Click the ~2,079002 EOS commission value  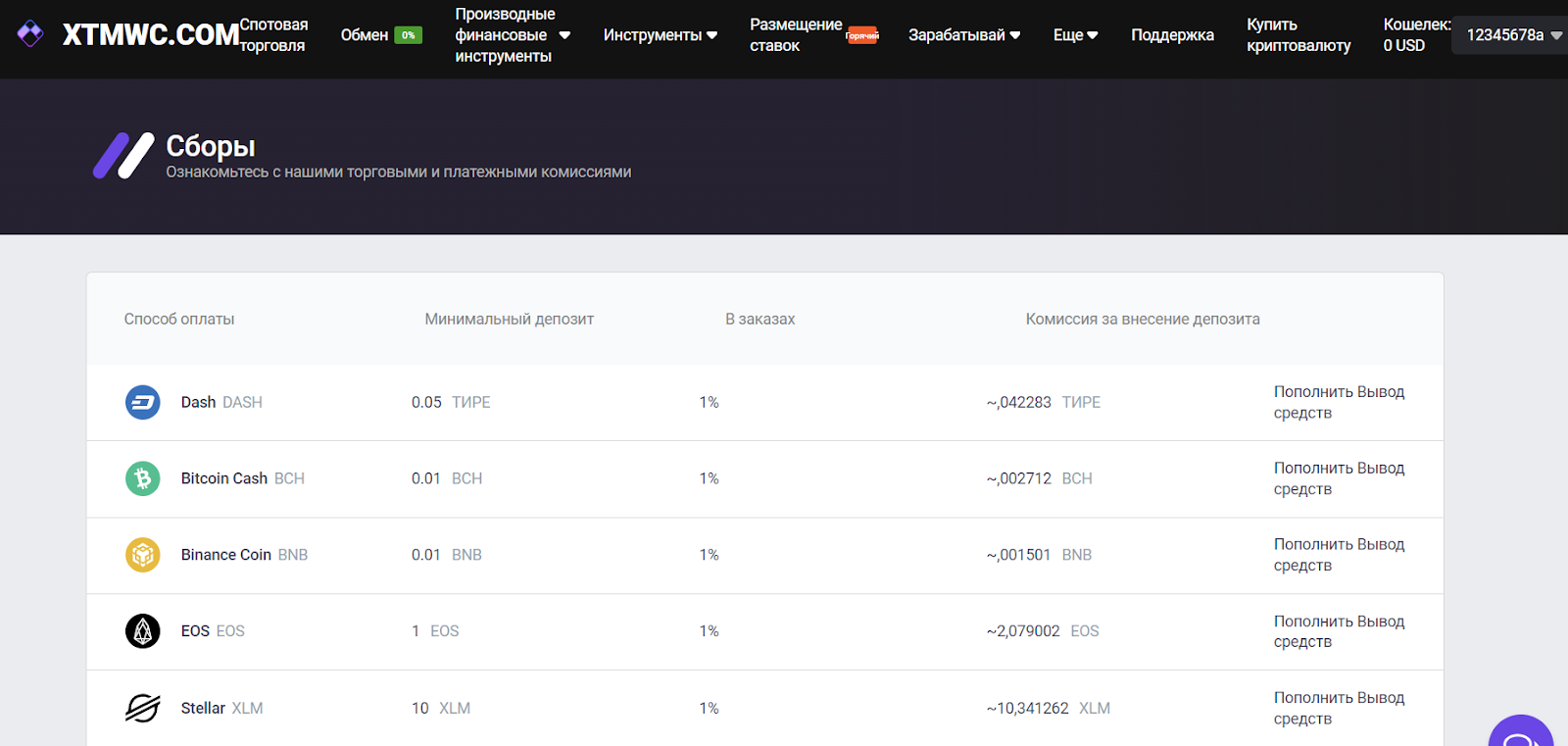(1043, 631)
